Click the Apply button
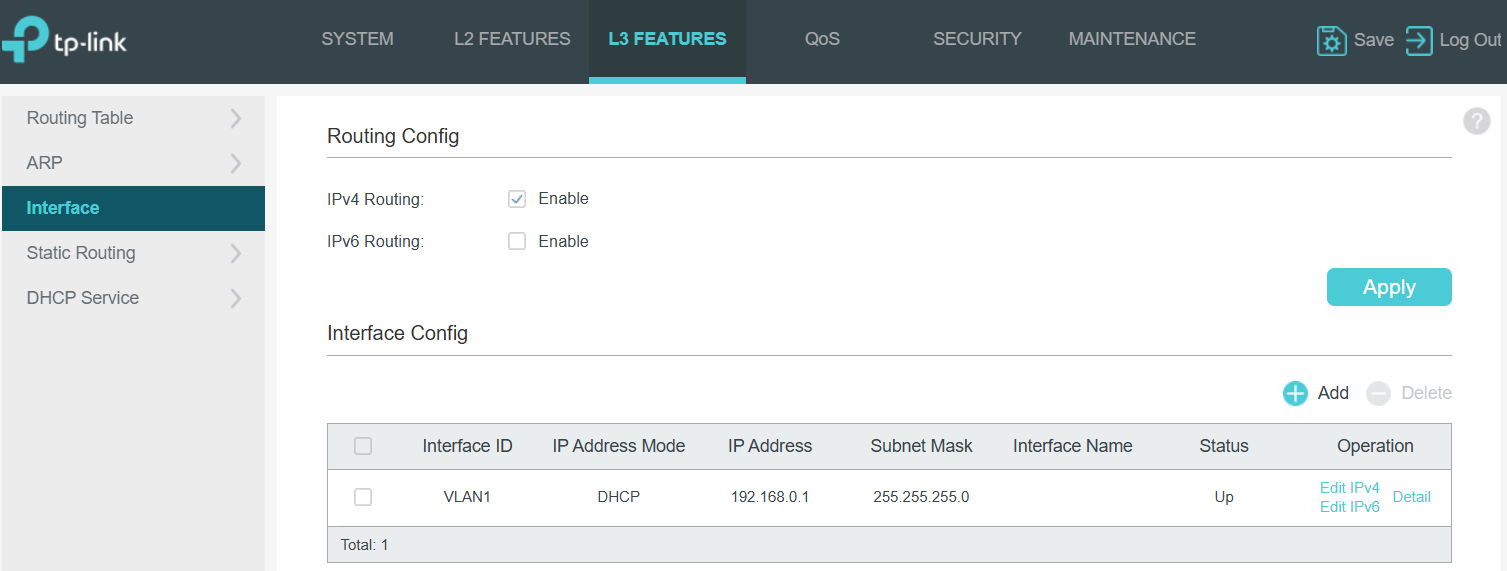Screen dimensions: 1507x571 tap(1388, 287)
